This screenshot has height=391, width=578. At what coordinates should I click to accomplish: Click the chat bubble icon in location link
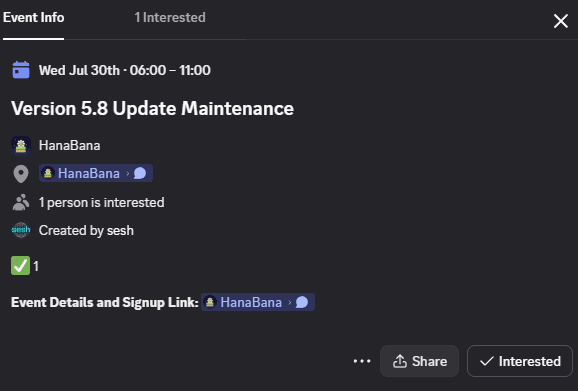point(140,173)
